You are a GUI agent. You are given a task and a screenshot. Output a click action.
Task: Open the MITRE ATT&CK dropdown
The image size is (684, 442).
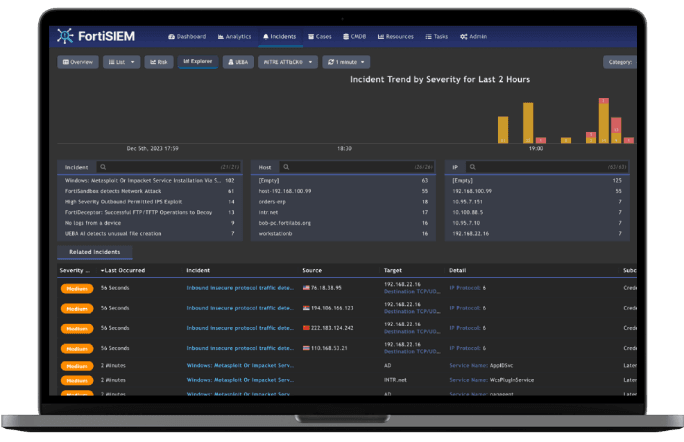tap(288, 62)
